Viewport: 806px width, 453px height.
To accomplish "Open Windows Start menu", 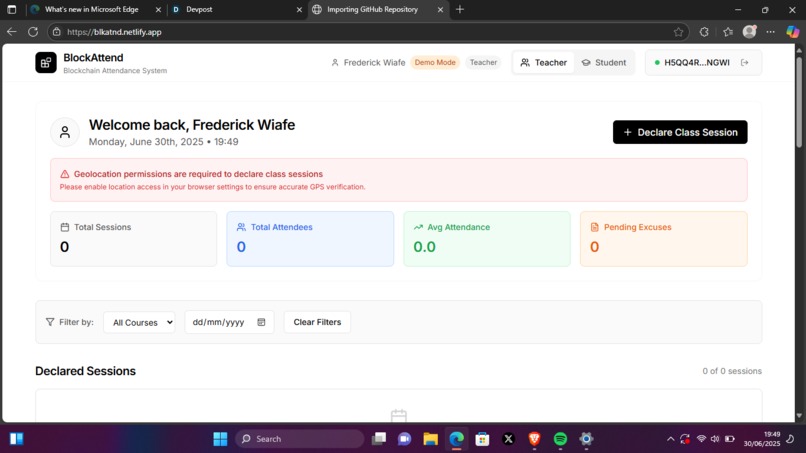I will tap(220, 439).
